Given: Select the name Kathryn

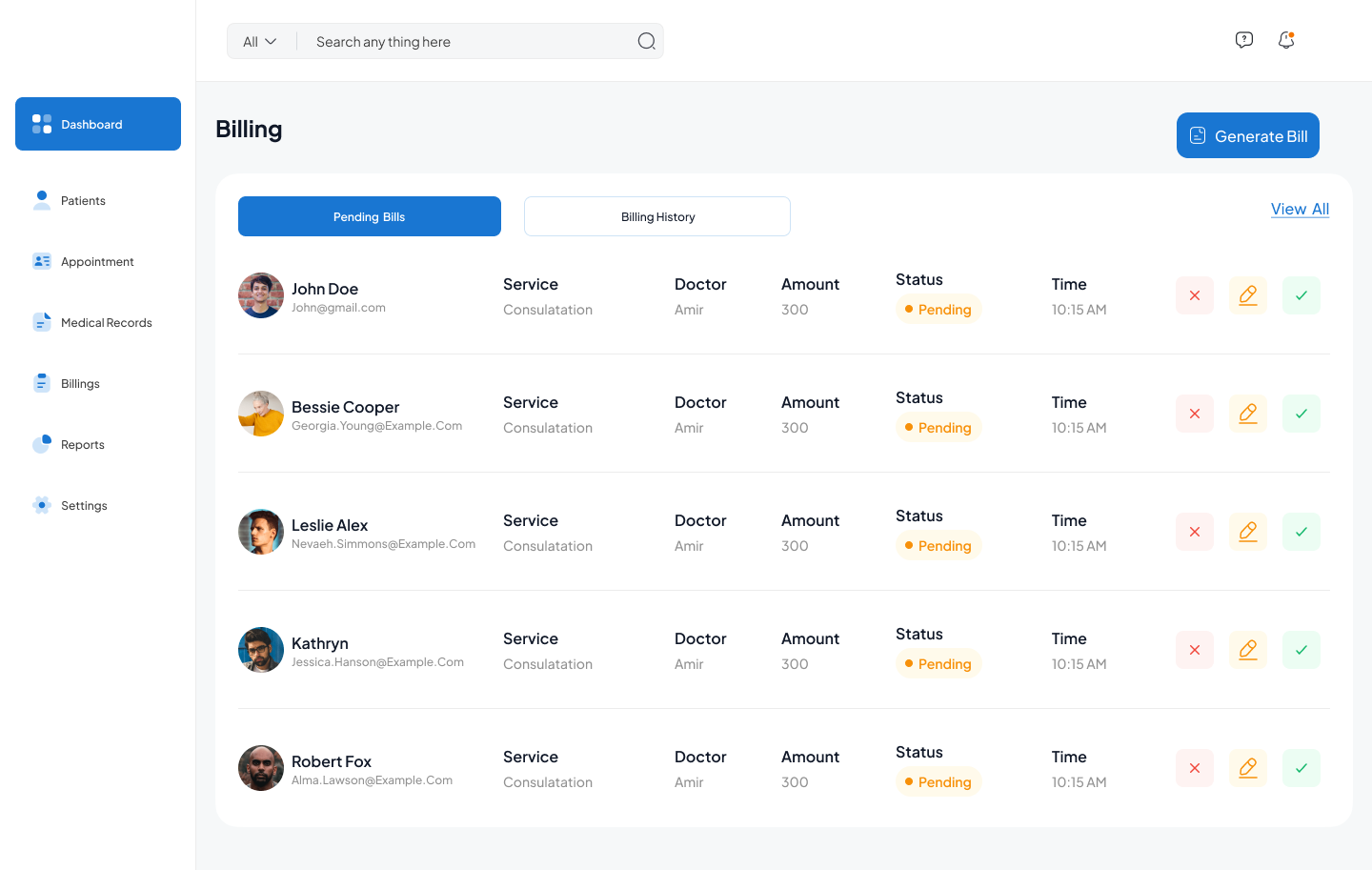Looking at the screenshot, I should 320,643.
